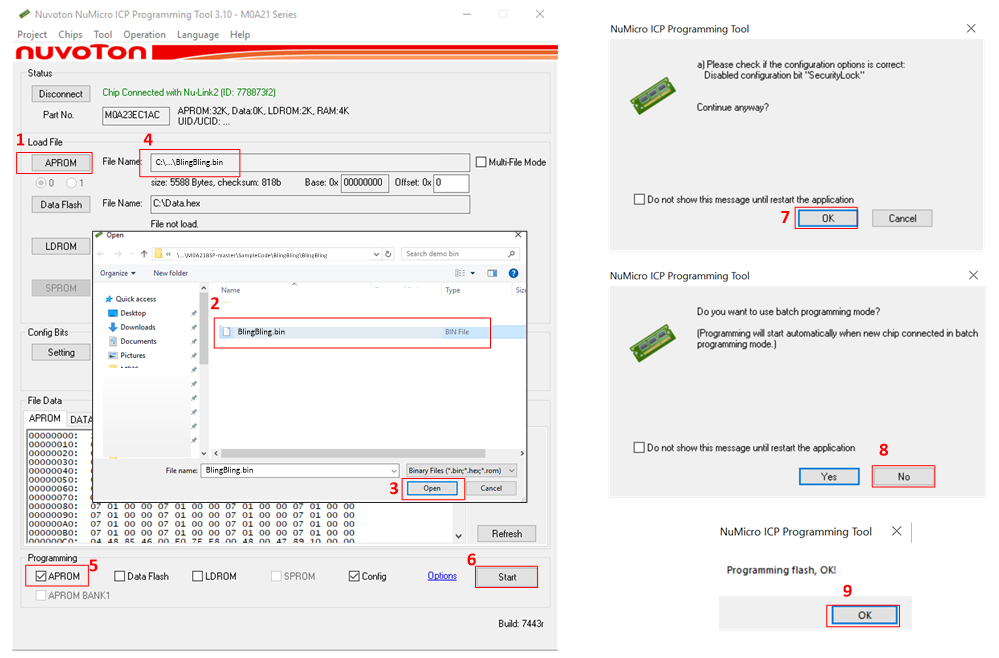Expand the Organize dropdown
Screen dimensions: 999x658
tap(118, 273)
